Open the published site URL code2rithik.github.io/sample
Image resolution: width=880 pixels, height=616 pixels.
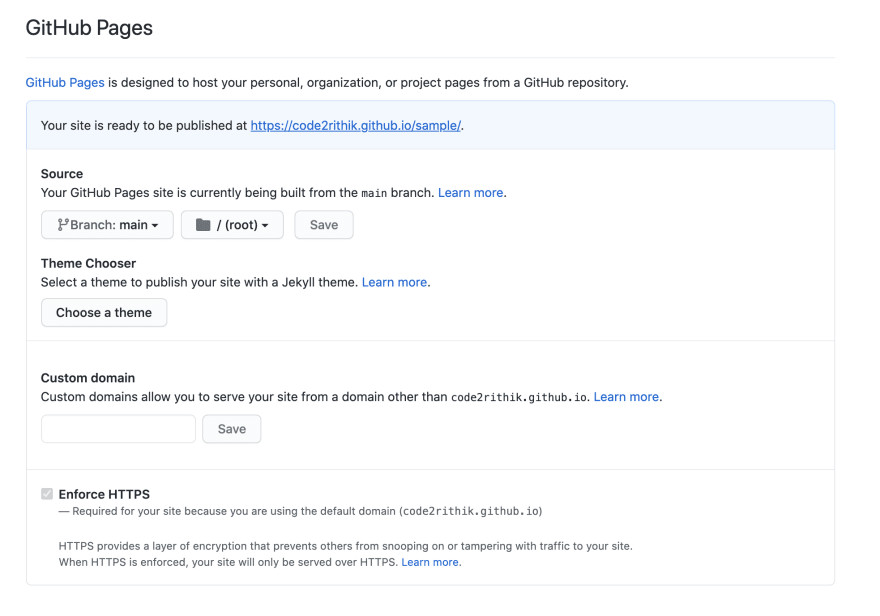pyautogui.click(x=355, y=126)
